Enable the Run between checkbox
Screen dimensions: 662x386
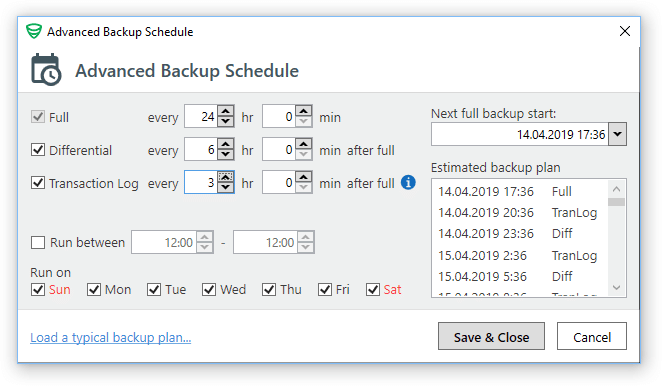click(x=38, y=242)
